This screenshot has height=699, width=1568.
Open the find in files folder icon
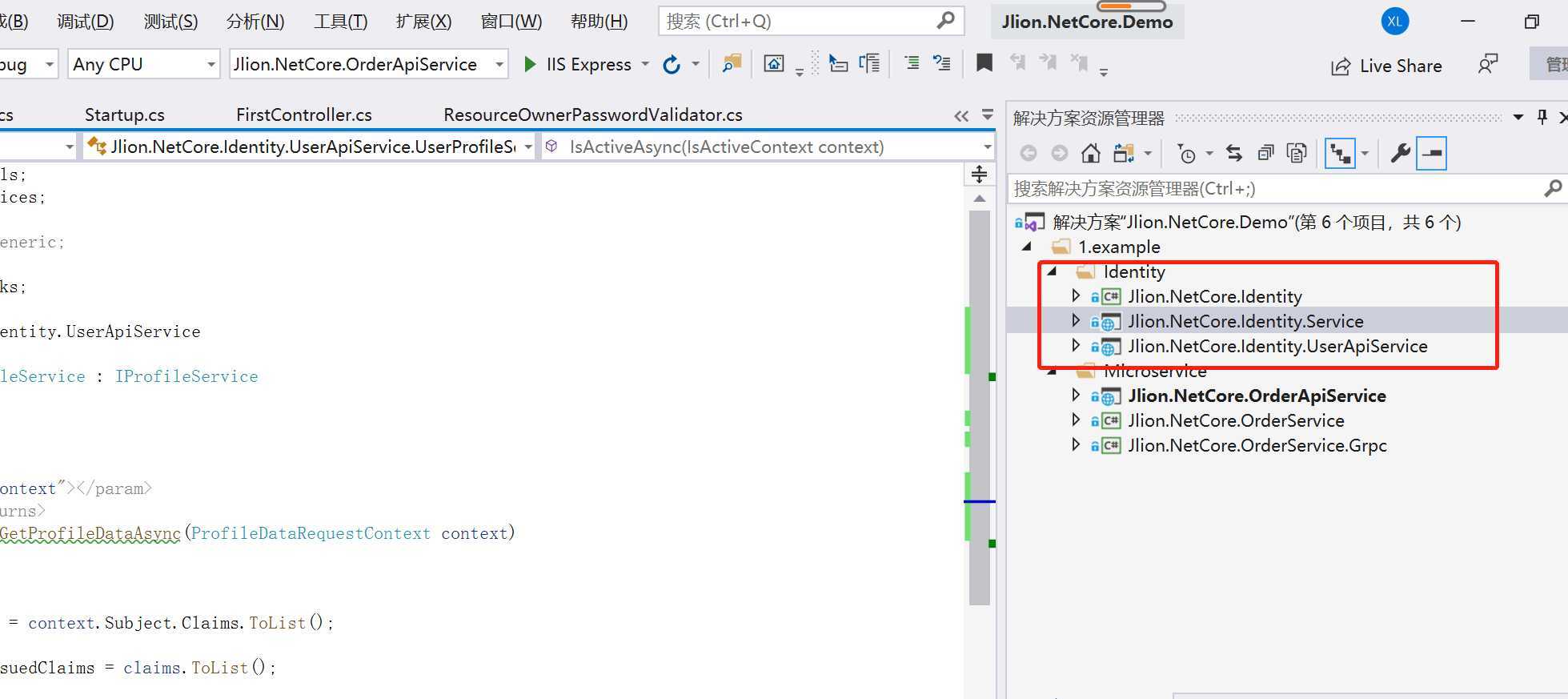731,64
